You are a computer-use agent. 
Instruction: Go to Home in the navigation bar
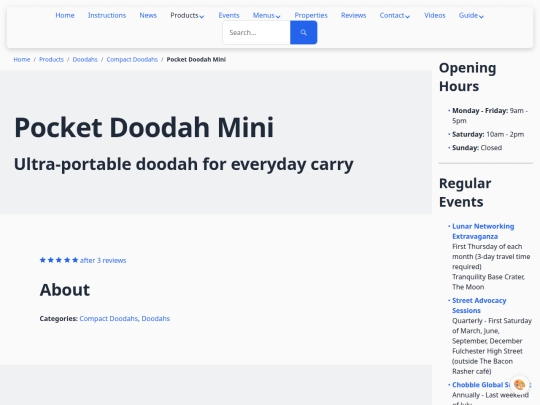click(65, 15)
